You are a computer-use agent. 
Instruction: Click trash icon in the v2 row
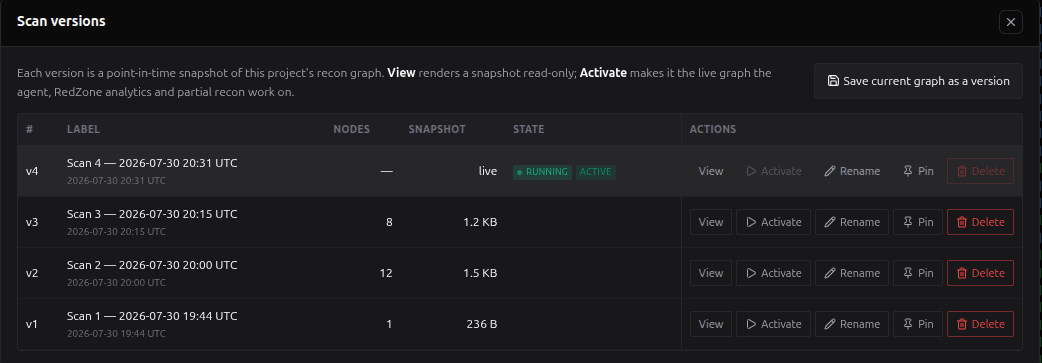click(962, 273)
